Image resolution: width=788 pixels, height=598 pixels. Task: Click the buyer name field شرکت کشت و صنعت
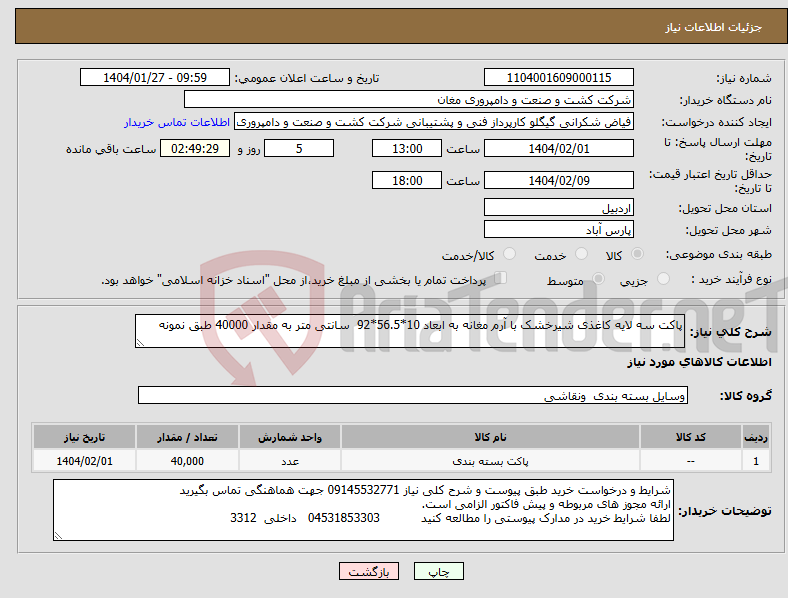409,99
